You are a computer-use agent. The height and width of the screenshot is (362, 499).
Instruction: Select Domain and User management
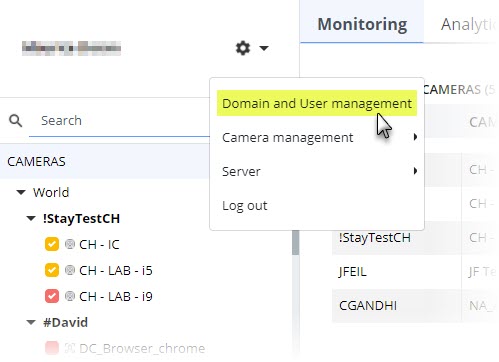(317, 103)
